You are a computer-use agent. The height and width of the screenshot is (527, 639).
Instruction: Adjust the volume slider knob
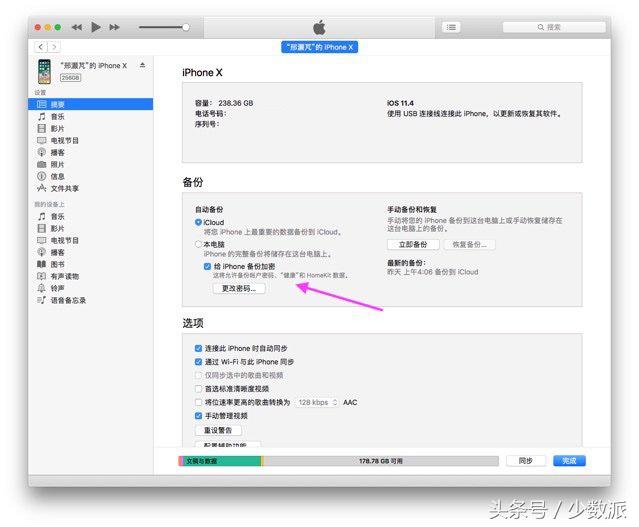point(186,27)
